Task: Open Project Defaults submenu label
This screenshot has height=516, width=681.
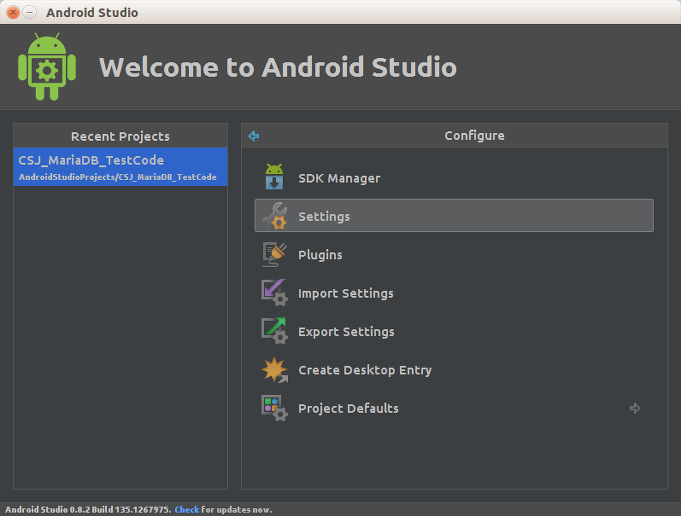Action: [x=348, y=408]
